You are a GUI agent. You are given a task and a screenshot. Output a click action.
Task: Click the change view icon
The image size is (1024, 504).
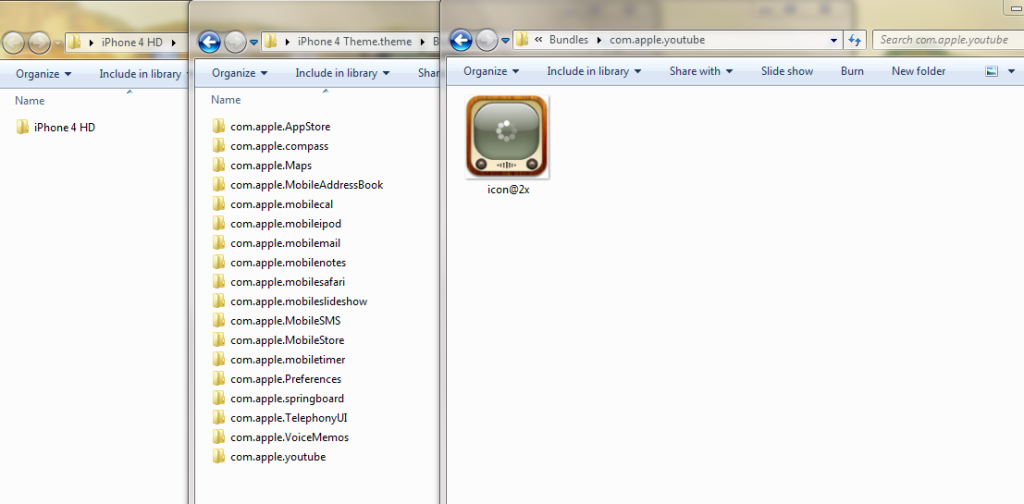[991, 71]
